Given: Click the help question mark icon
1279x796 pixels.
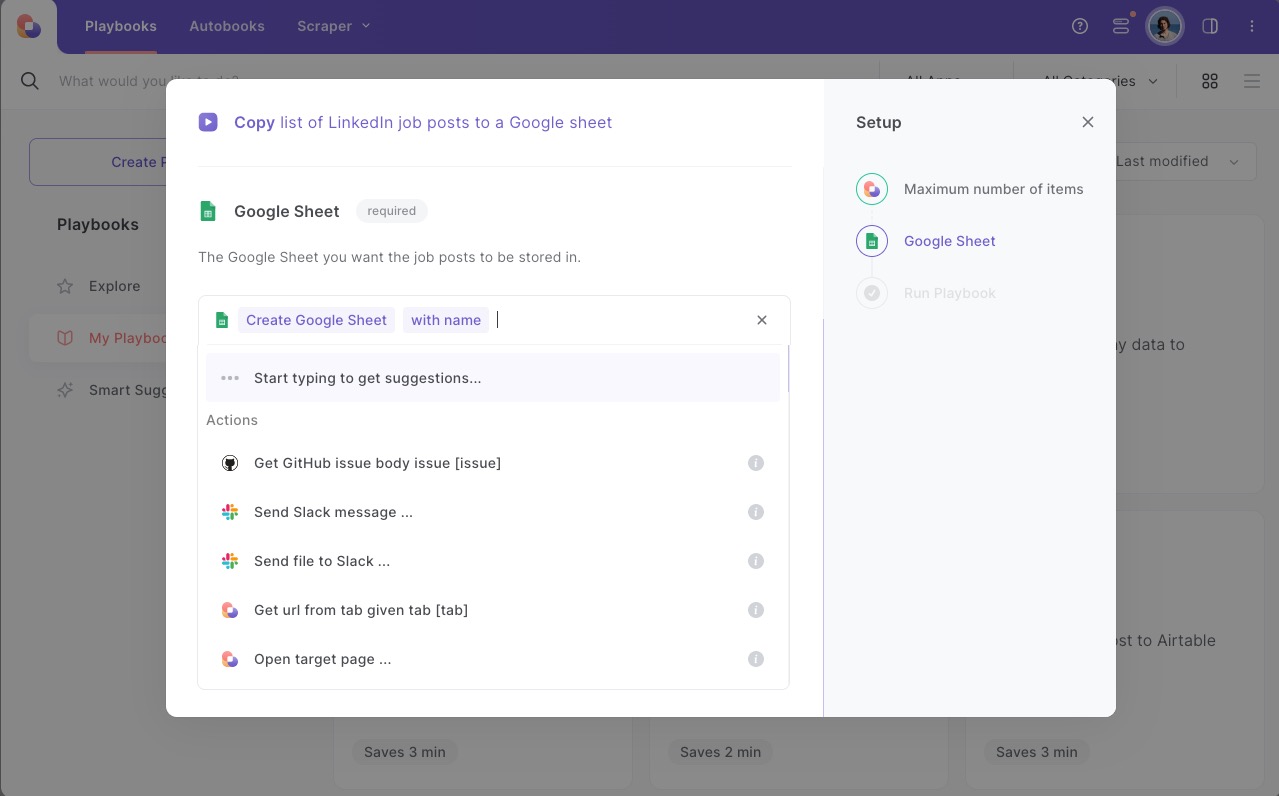Looking at the screenshot, I should tap(1080, 27).
